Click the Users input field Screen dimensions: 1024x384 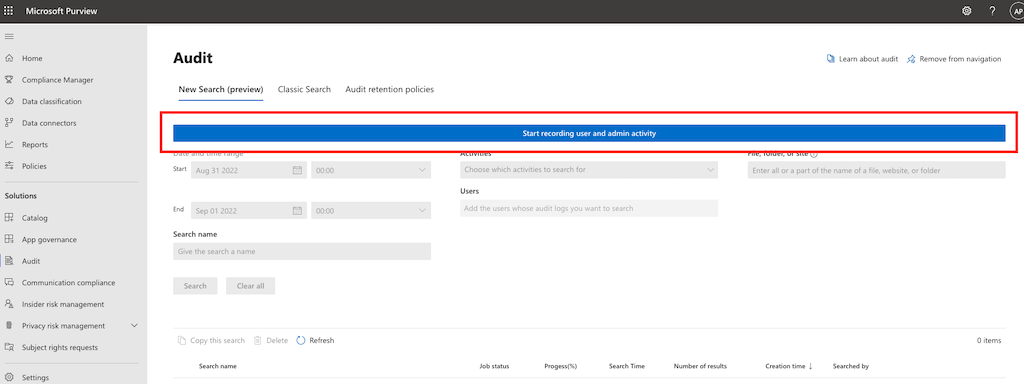click(x=588, y=208)
